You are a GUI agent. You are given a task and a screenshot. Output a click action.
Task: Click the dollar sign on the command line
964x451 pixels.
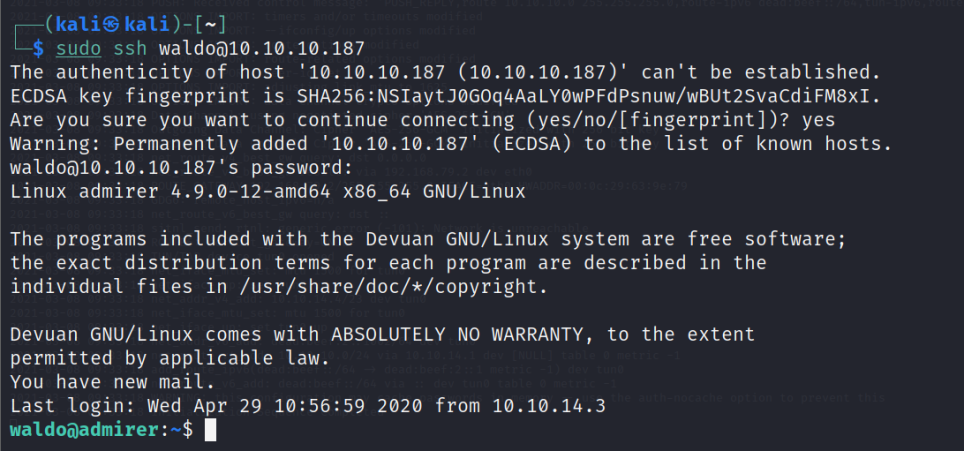click(38, 47)
